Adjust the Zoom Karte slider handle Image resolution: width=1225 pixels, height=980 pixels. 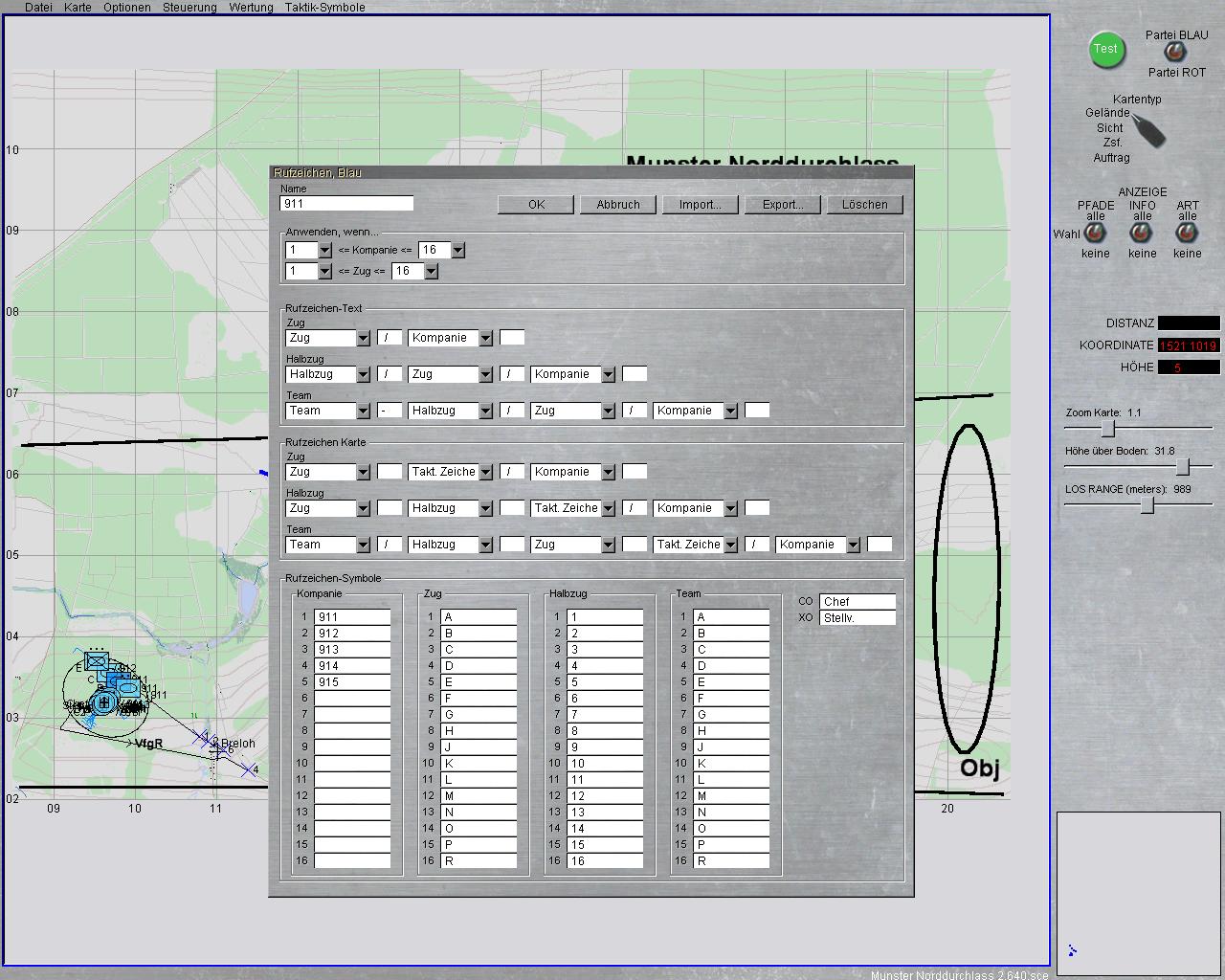1107,429
